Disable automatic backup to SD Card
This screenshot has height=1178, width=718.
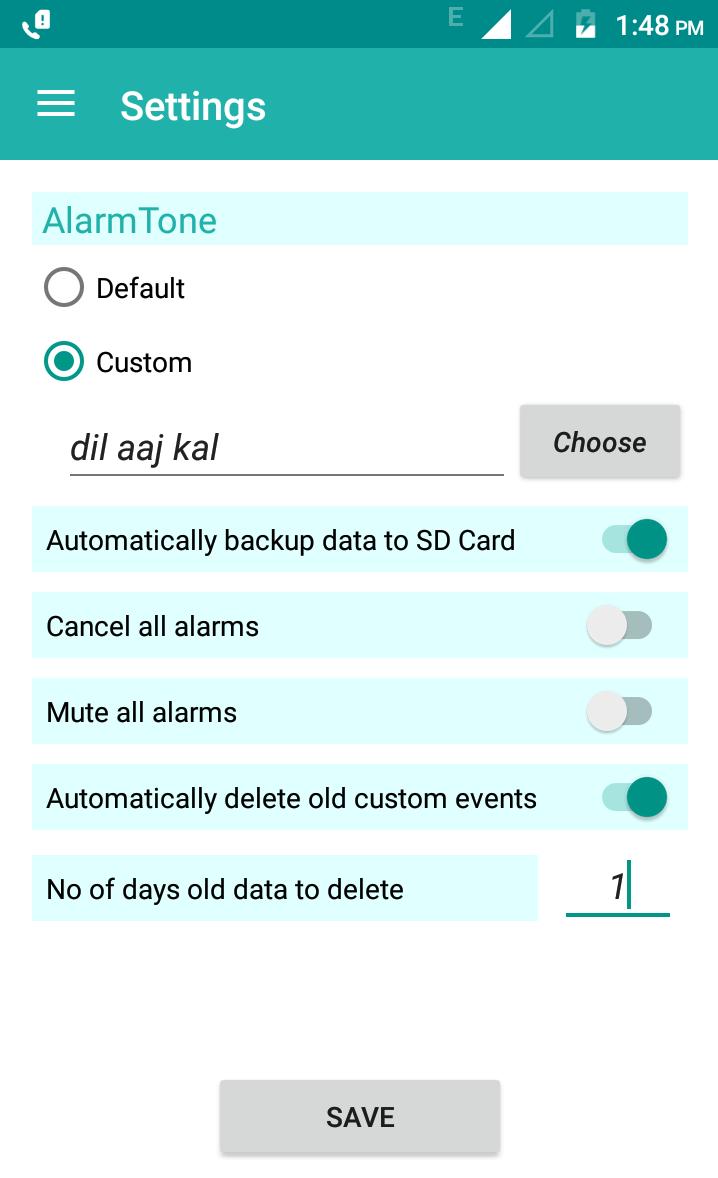coord(635,539)
